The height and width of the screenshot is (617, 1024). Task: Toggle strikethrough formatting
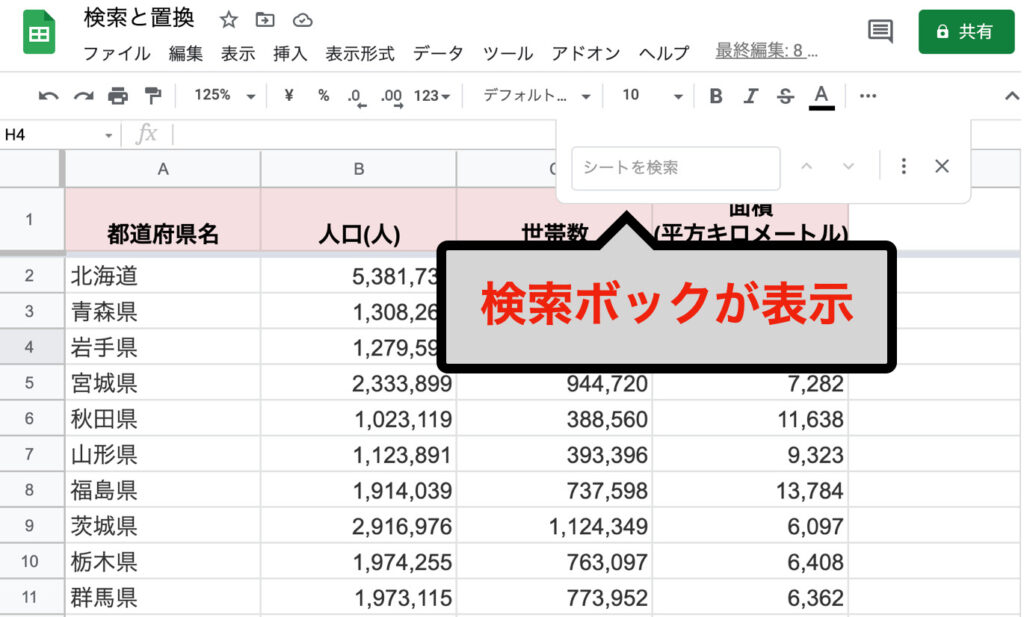pyautogui.click(x=785, y=96)
